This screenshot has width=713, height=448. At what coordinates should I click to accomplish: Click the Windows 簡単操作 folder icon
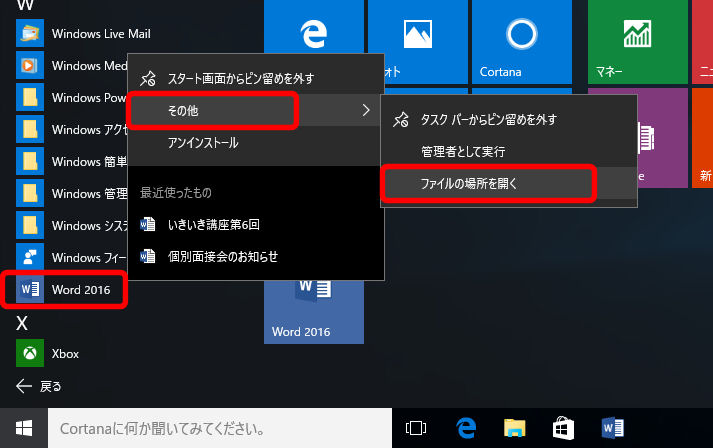(30, 161)
